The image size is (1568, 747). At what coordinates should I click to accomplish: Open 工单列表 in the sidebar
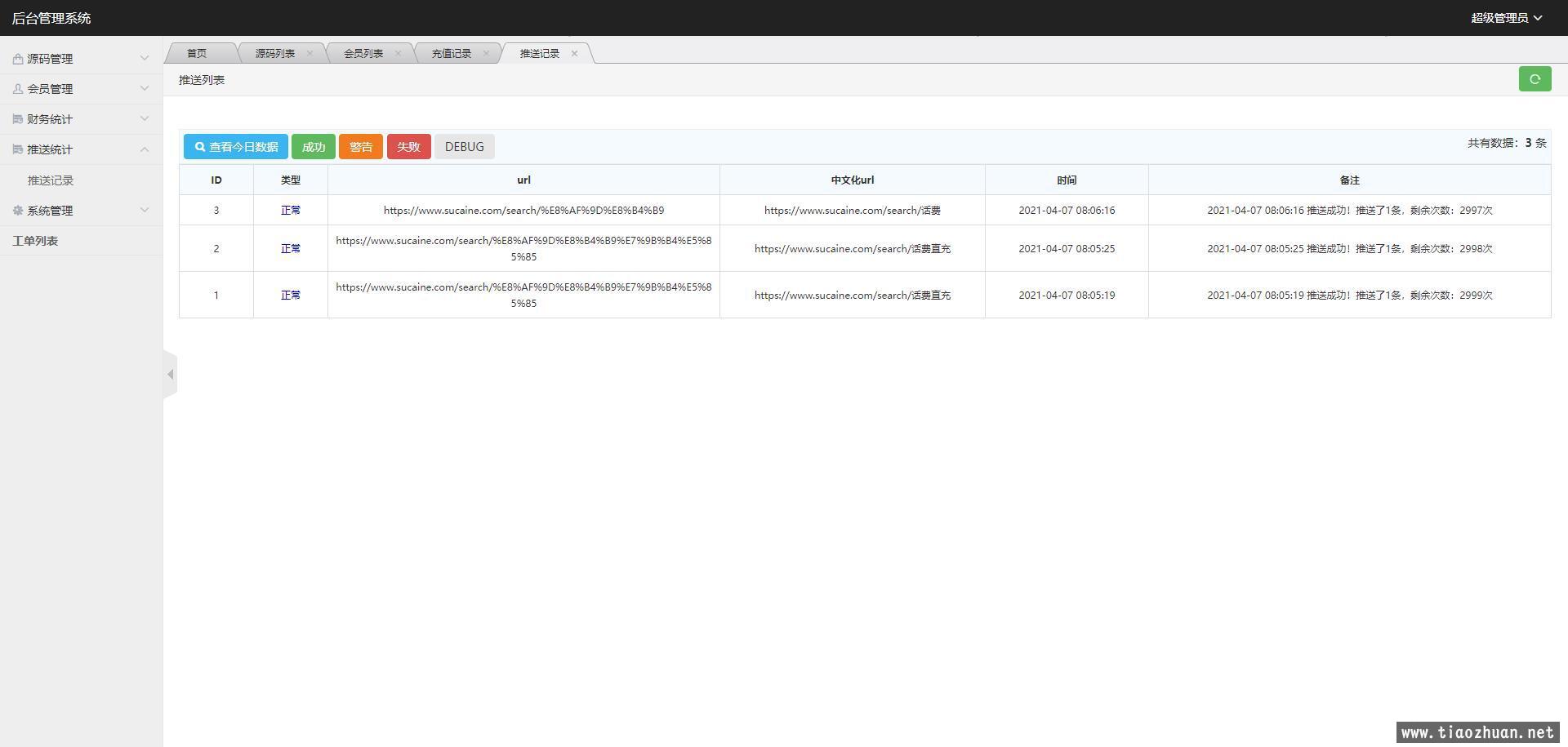coord(35,241)
